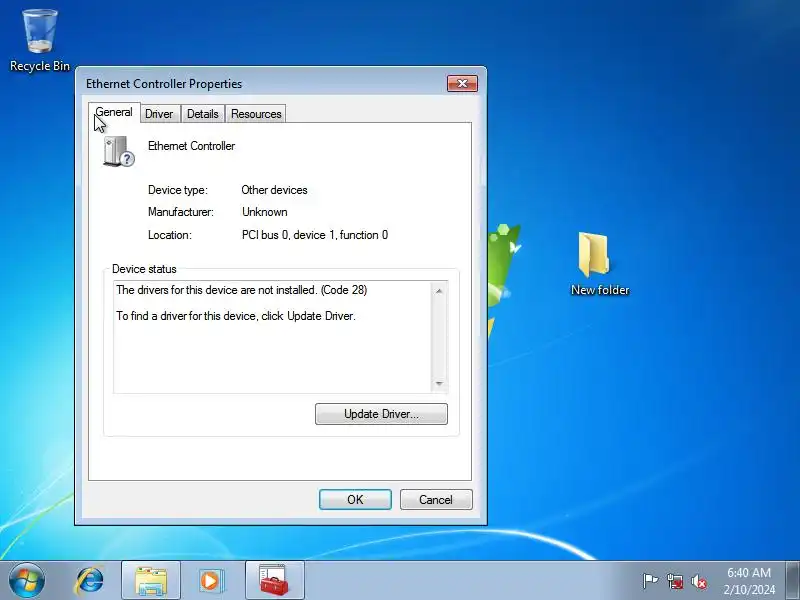This screenshot has height=600, width=800.
Task: Click the Ethernet Controller device icon
Action: point(118,151)
